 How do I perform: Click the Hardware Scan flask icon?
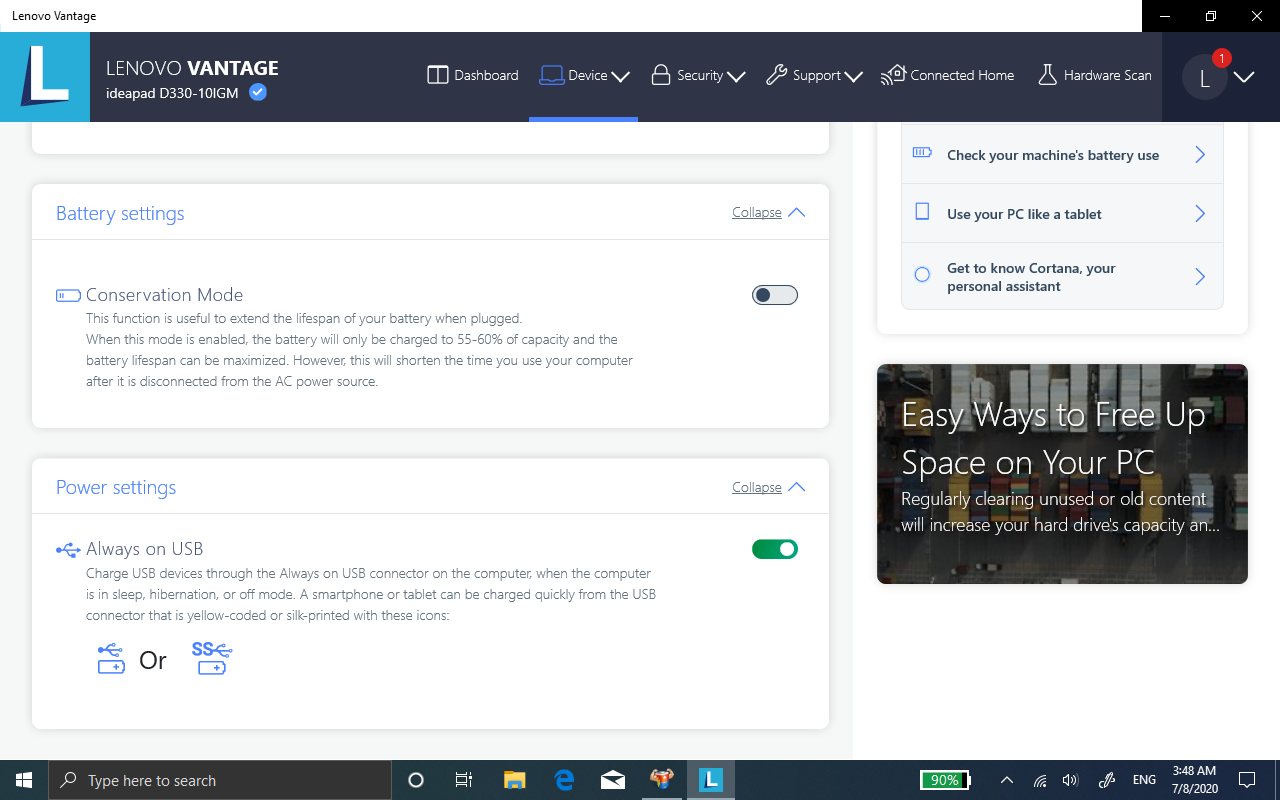pyautogui.click(x=1047, y=75)
